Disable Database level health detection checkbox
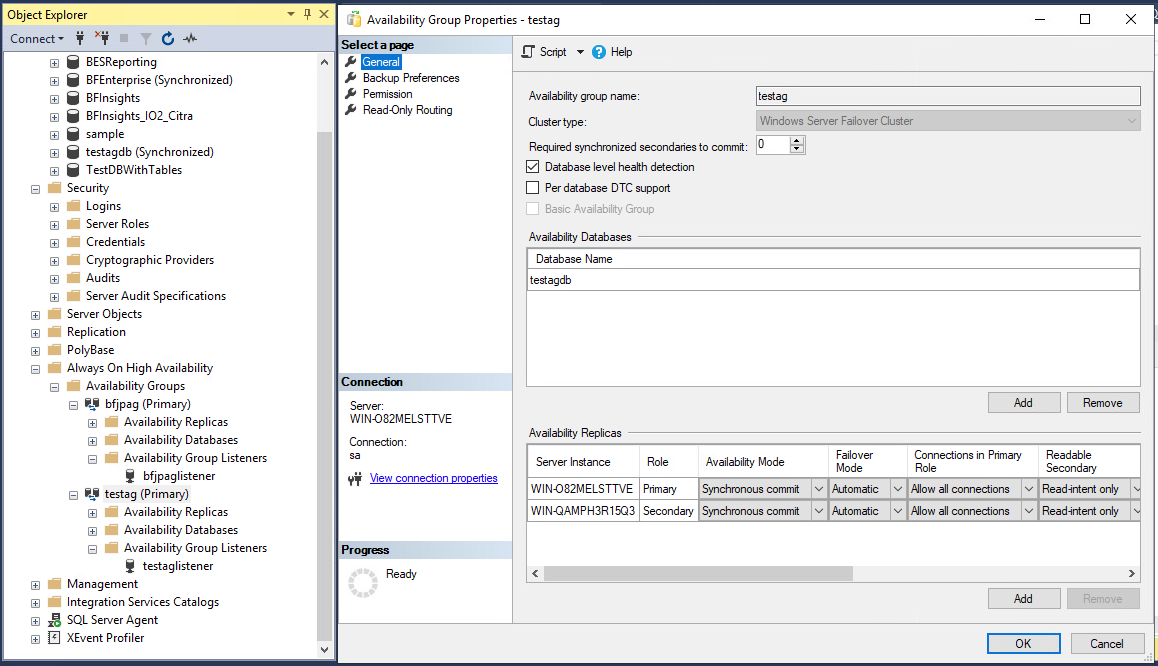This screenshot has height=666, width=1158. click(x=533, y=167)
